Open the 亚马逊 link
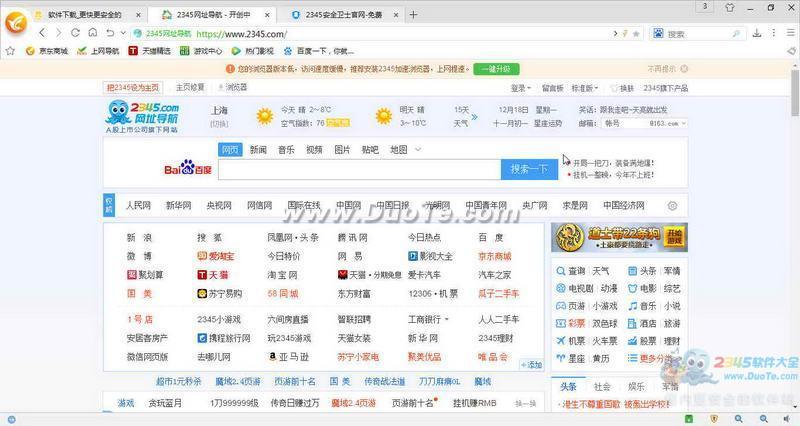Viewport: 800px width, 426px height. (288, 357)
